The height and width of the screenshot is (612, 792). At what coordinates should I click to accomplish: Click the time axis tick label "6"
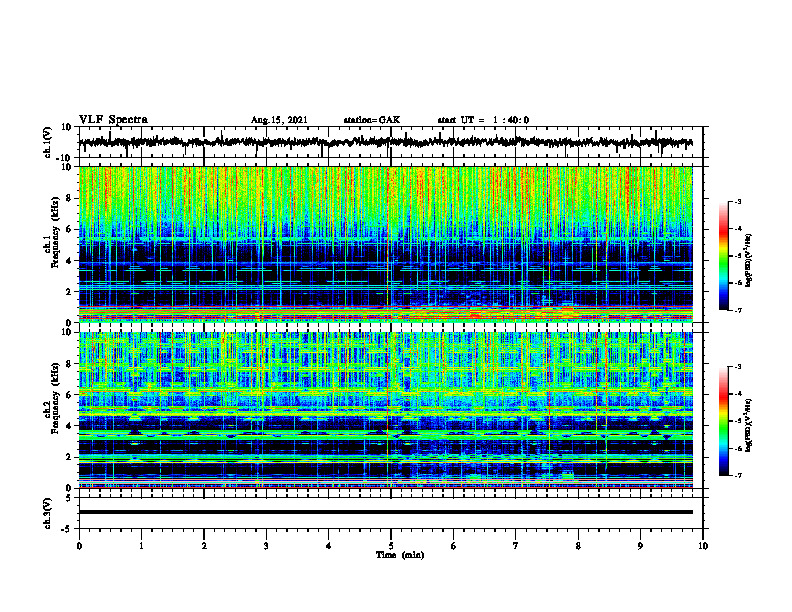[454, 546]
